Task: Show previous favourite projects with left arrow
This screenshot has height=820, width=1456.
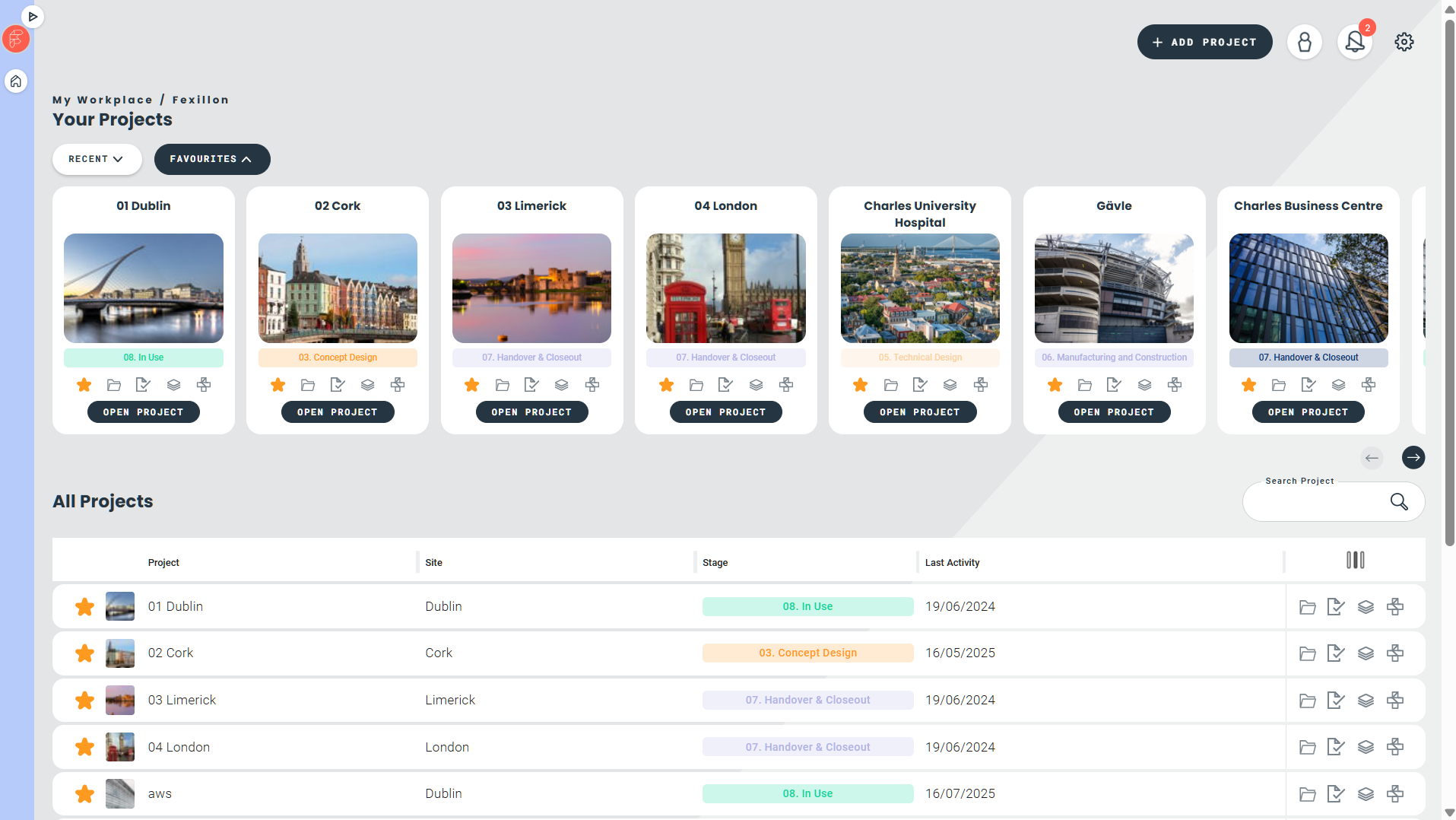Action: (x=1372, y=458)
